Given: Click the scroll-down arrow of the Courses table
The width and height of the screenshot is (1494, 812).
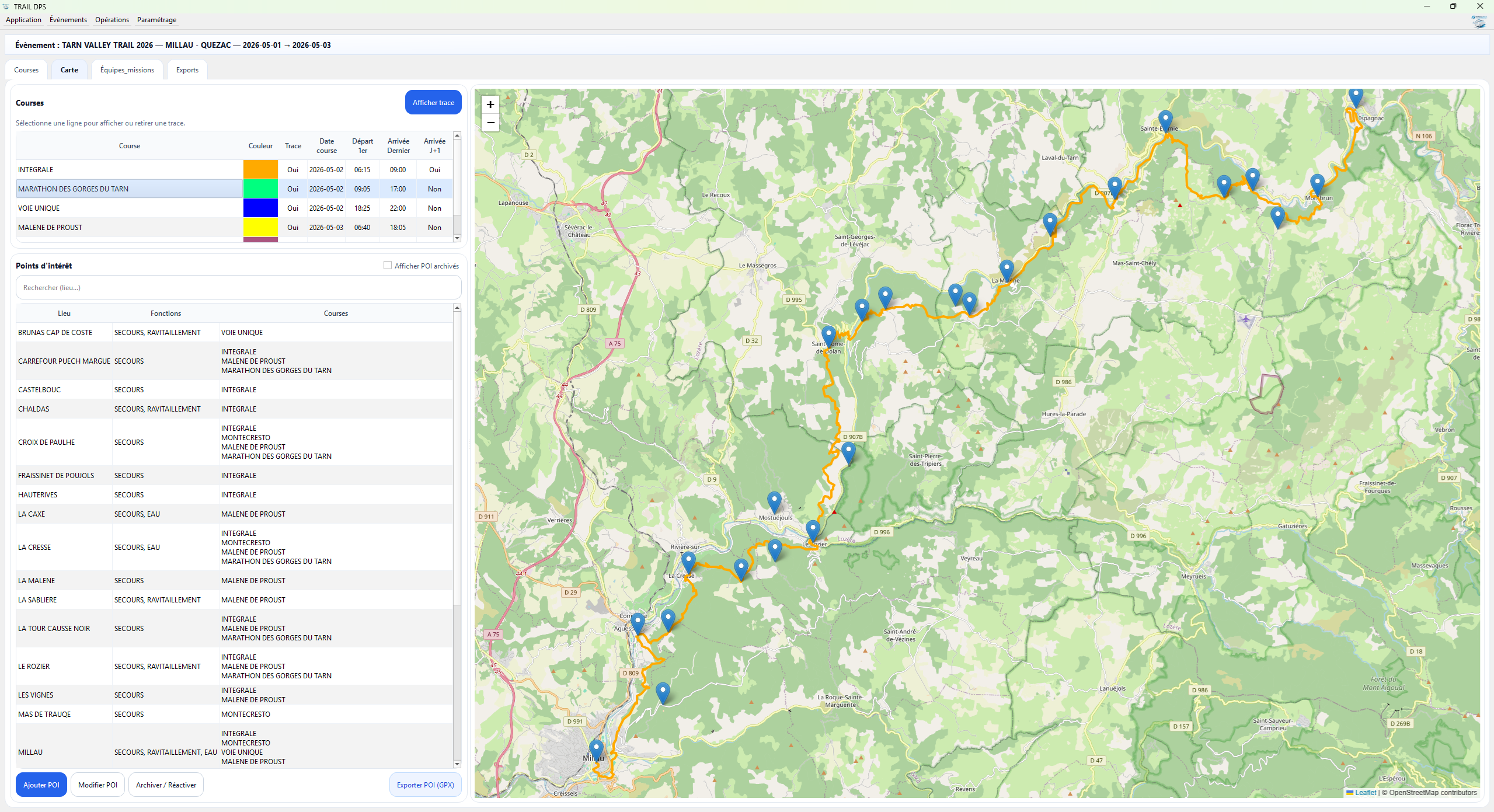Looking at the screenshot, I should [458, 238].
